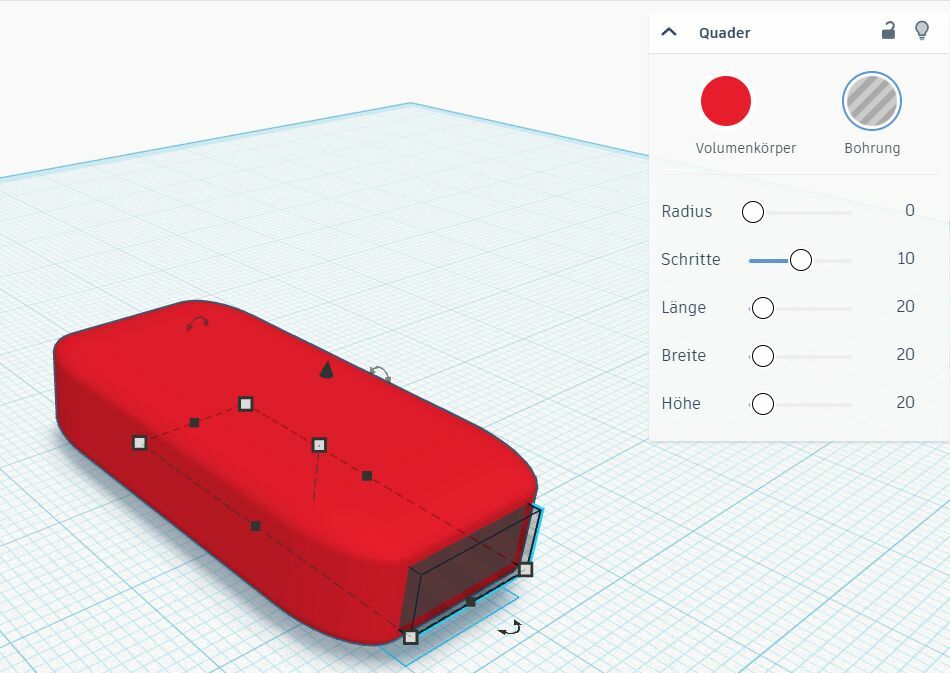Viewport: 950px width, 673px height.
Task: Click rotation arrow below the grey box
Action: (510, 628)
